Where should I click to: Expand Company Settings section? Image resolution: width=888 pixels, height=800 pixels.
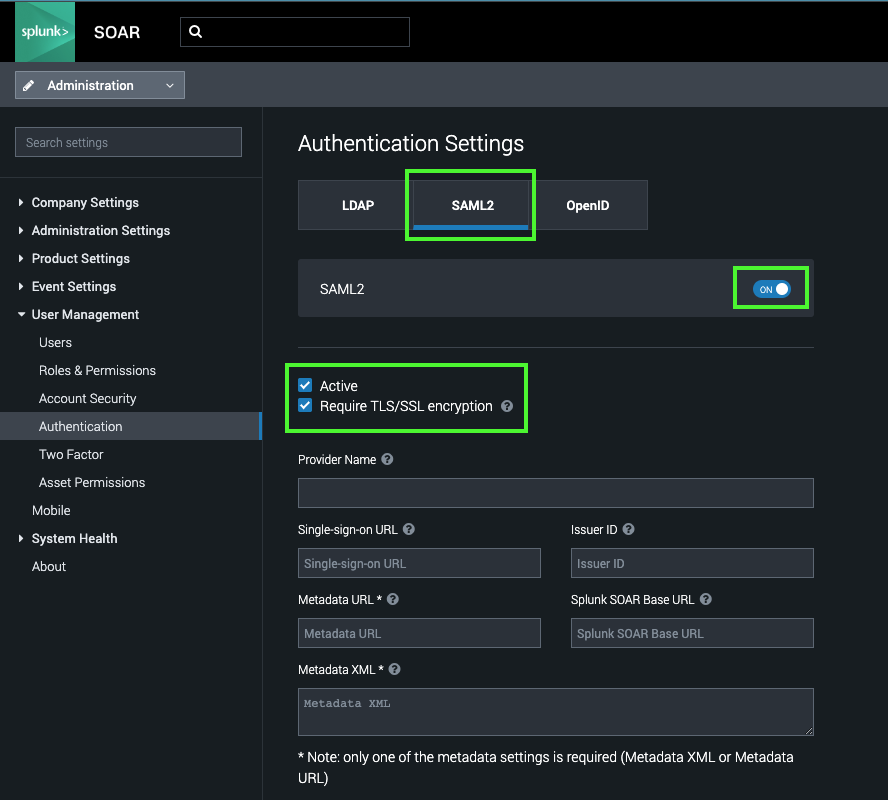[x=85, y=203]
